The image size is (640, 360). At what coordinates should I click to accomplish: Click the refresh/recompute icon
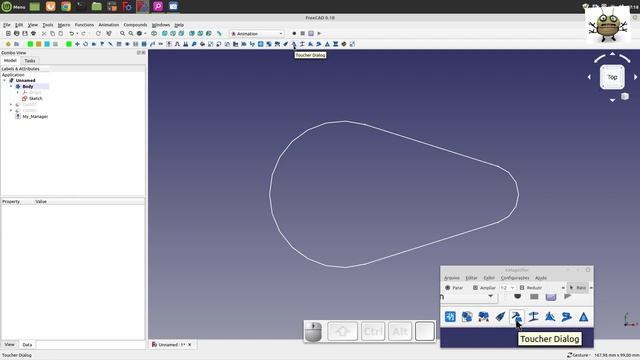pos(98,33)
